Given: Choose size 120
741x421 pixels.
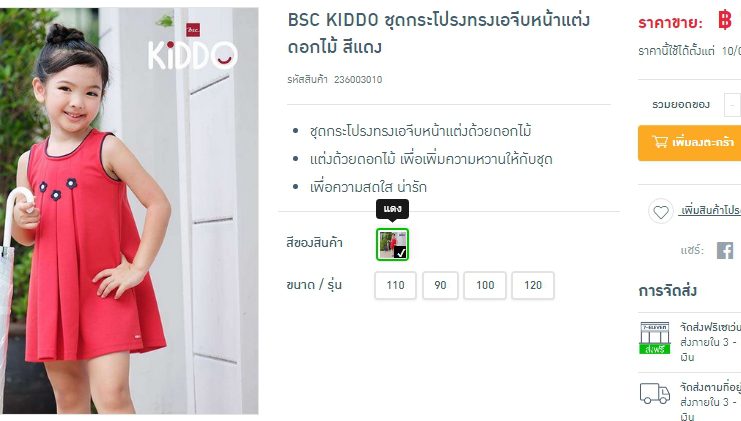Looking at the screenshot, I should click(533, 285).
